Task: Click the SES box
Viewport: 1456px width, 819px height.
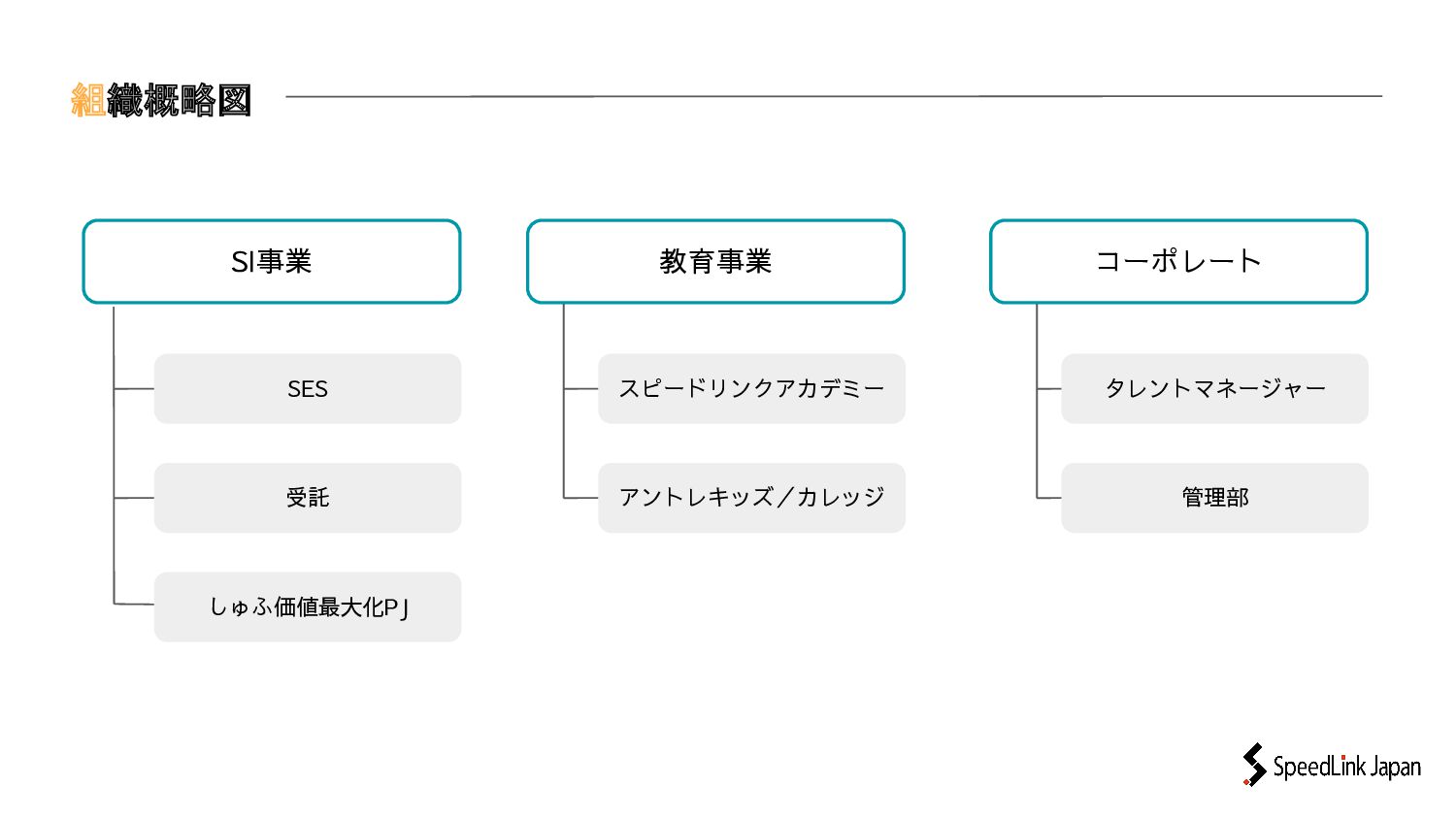Action: coord(308,389)
